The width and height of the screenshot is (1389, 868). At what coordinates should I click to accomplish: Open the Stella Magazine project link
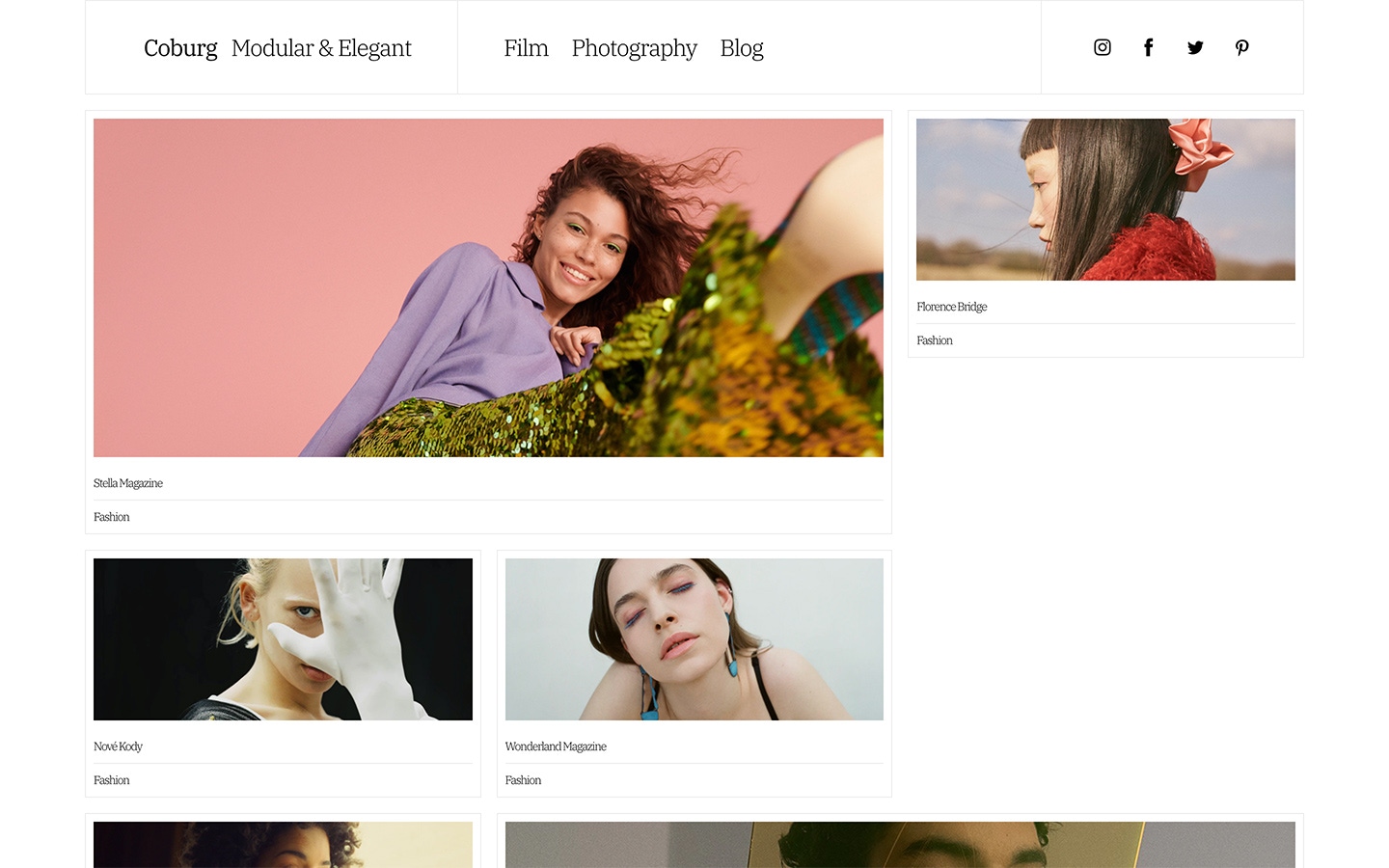pyautogui.click(x=127, y=483)
